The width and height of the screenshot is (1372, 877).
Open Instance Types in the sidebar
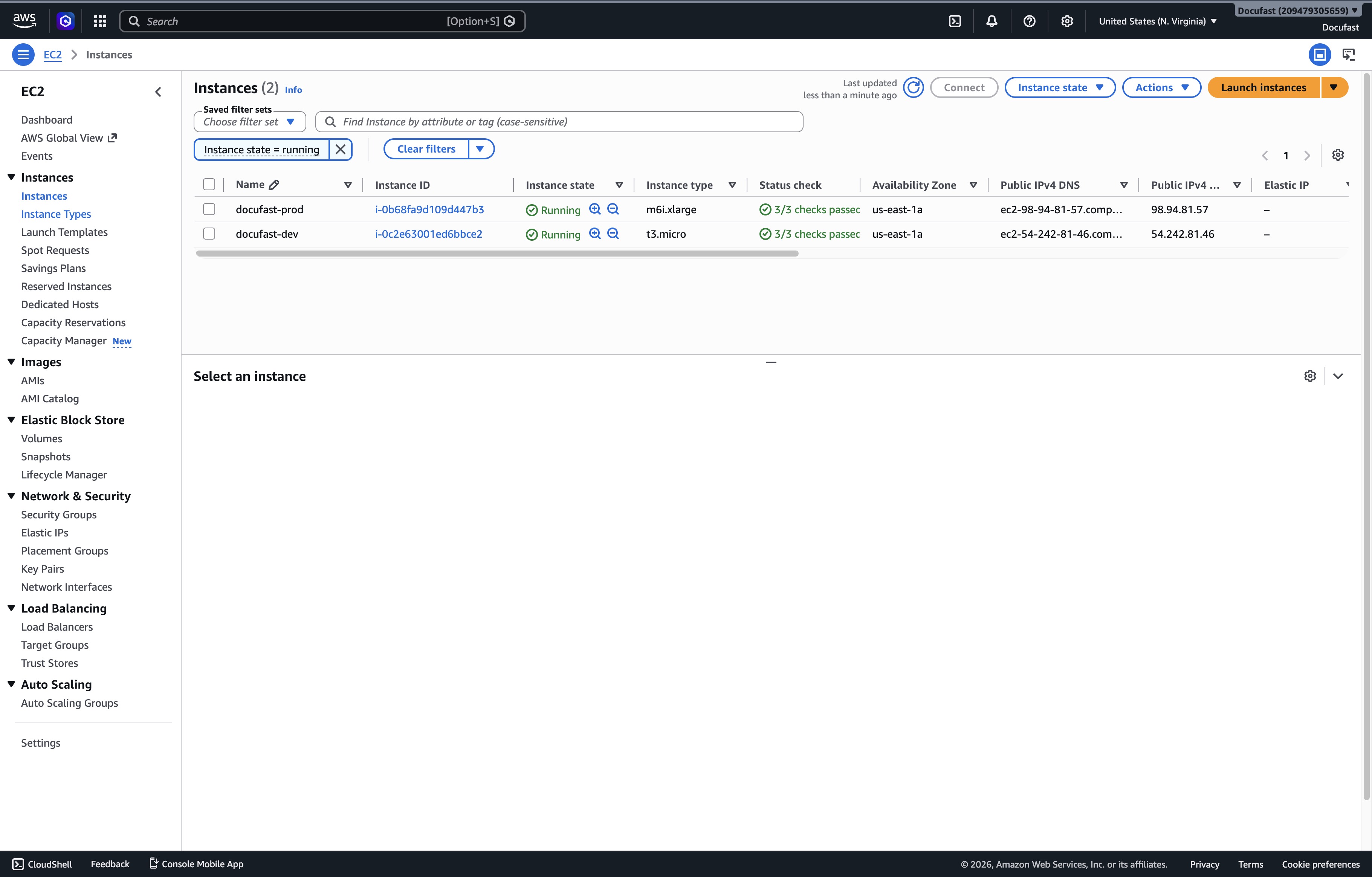click(x=56, y=214)
